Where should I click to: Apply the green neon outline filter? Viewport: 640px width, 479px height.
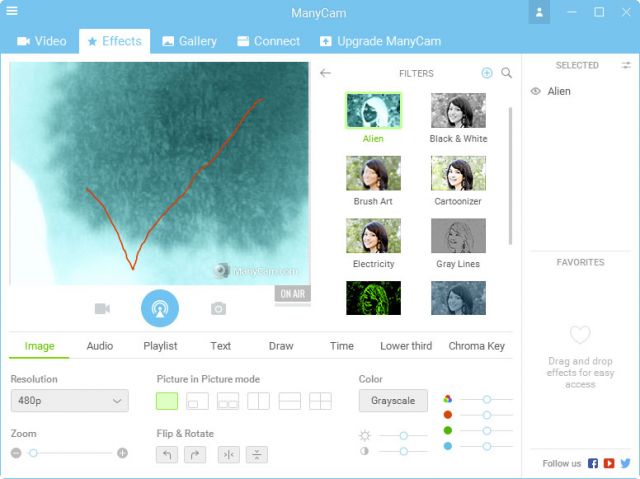point(373,298)
